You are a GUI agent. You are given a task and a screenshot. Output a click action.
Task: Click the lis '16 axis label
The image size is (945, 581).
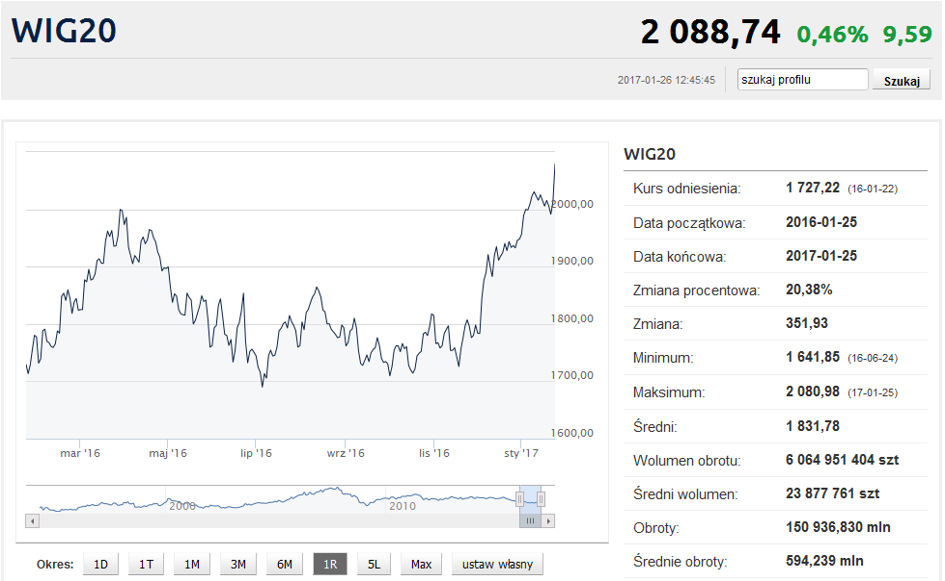[434, 453]
